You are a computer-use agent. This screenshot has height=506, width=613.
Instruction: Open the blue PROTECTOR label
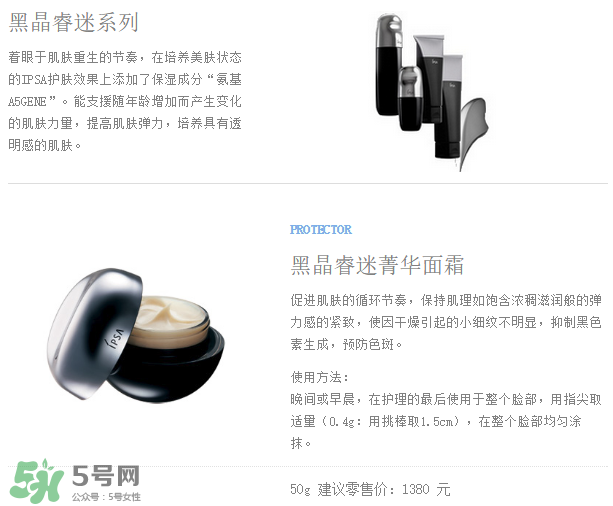pos(321,230)
